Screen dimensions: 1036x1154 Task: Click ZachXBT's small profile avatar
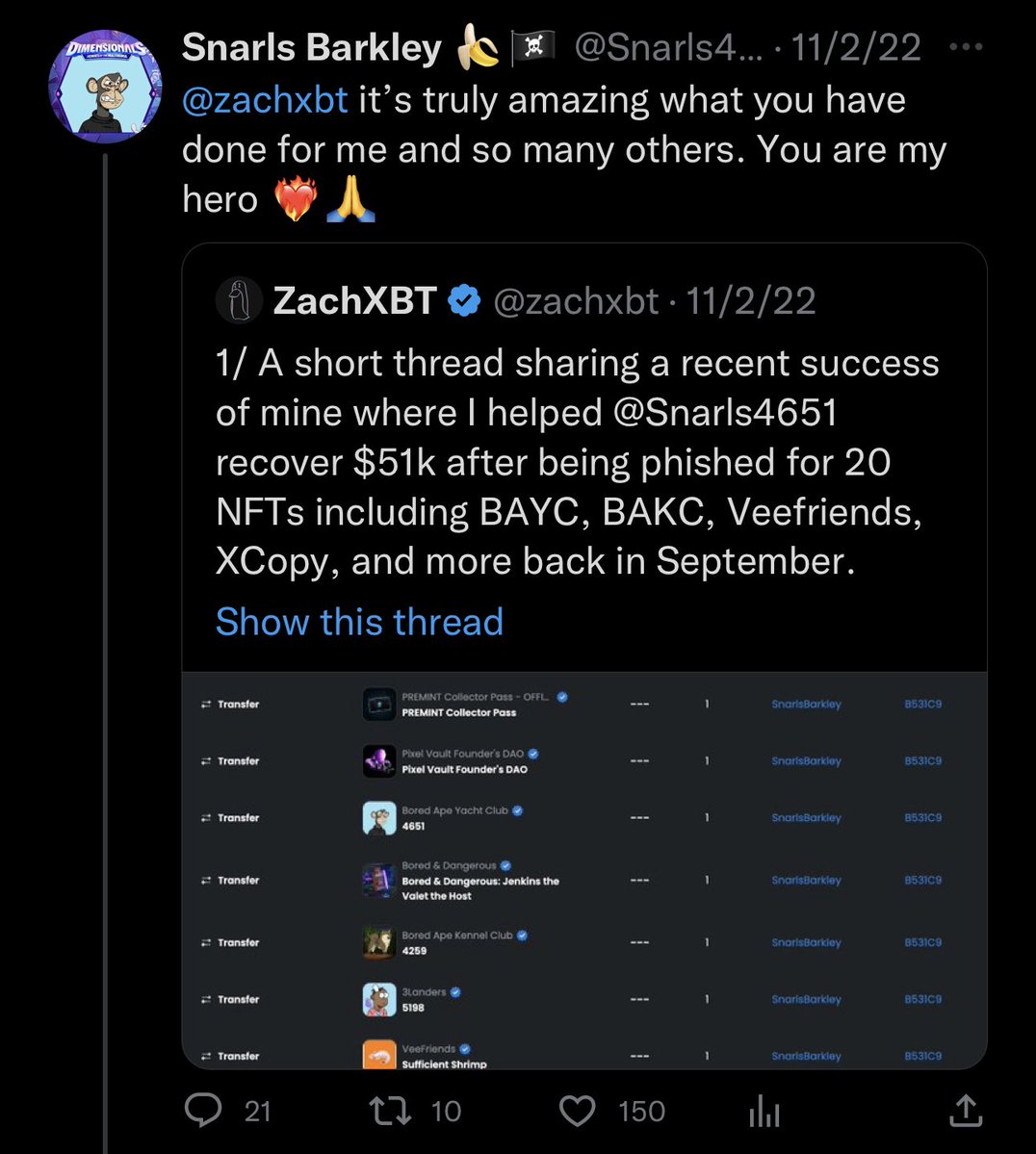(x=239, y=301)
